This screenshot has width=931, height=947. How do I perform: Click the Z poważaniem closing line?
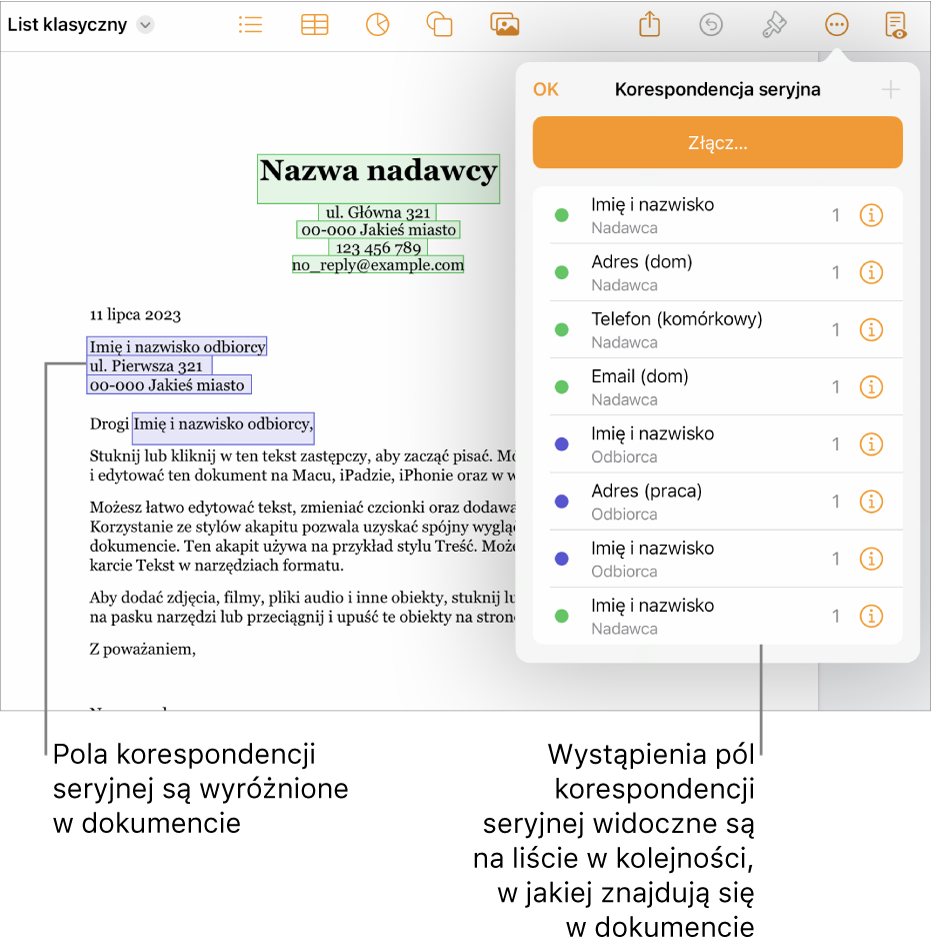tap(142, 649)
